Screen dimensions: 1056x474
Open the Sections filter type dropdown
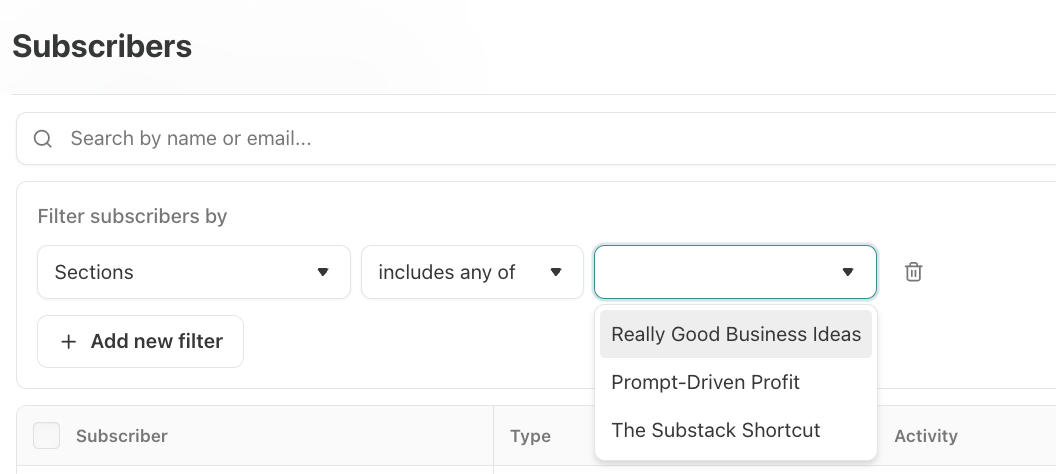point(193,272)
